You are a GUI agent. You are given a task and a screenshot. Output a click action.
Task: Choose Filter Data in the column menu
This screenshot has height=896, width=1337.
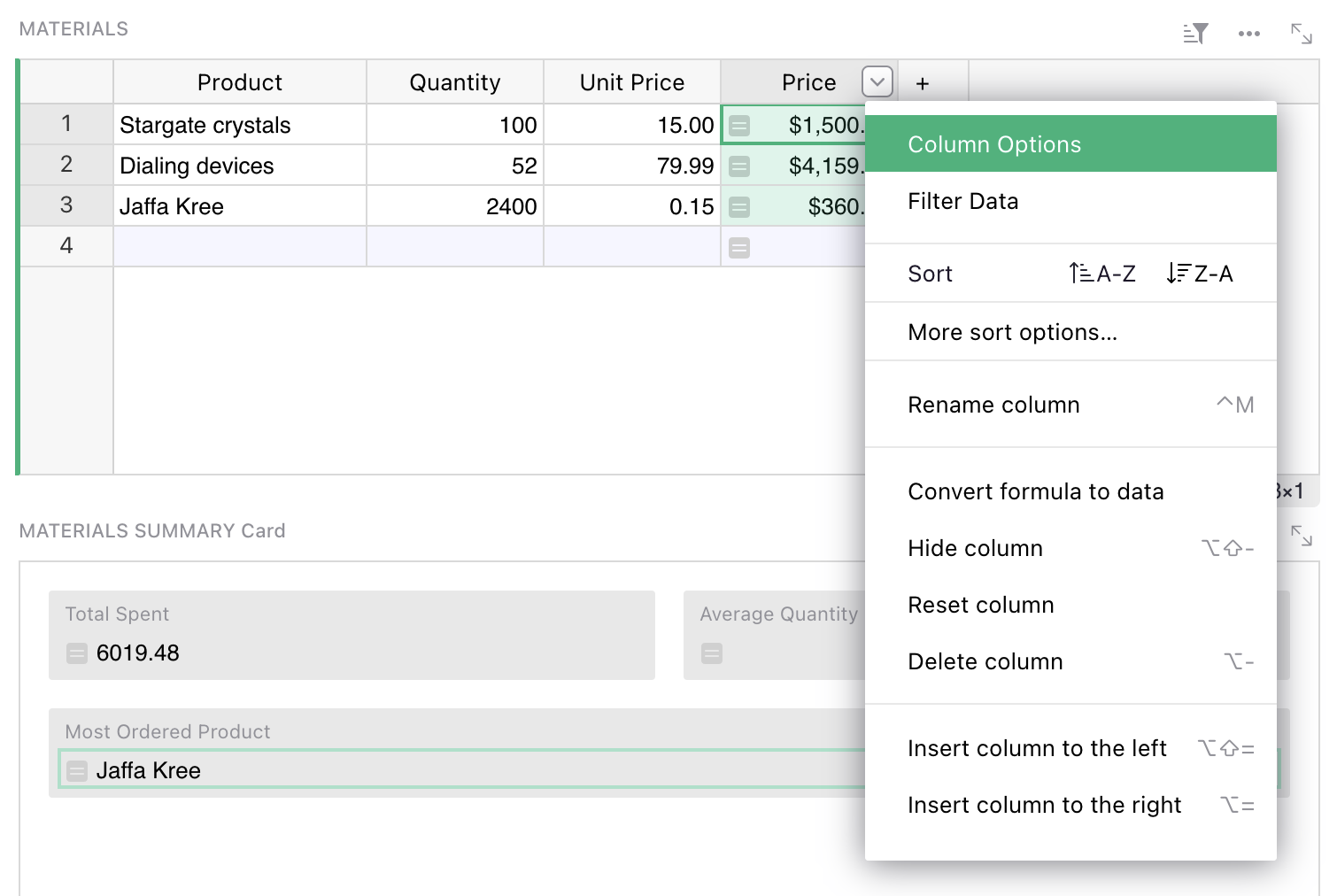tap(962, 202)
